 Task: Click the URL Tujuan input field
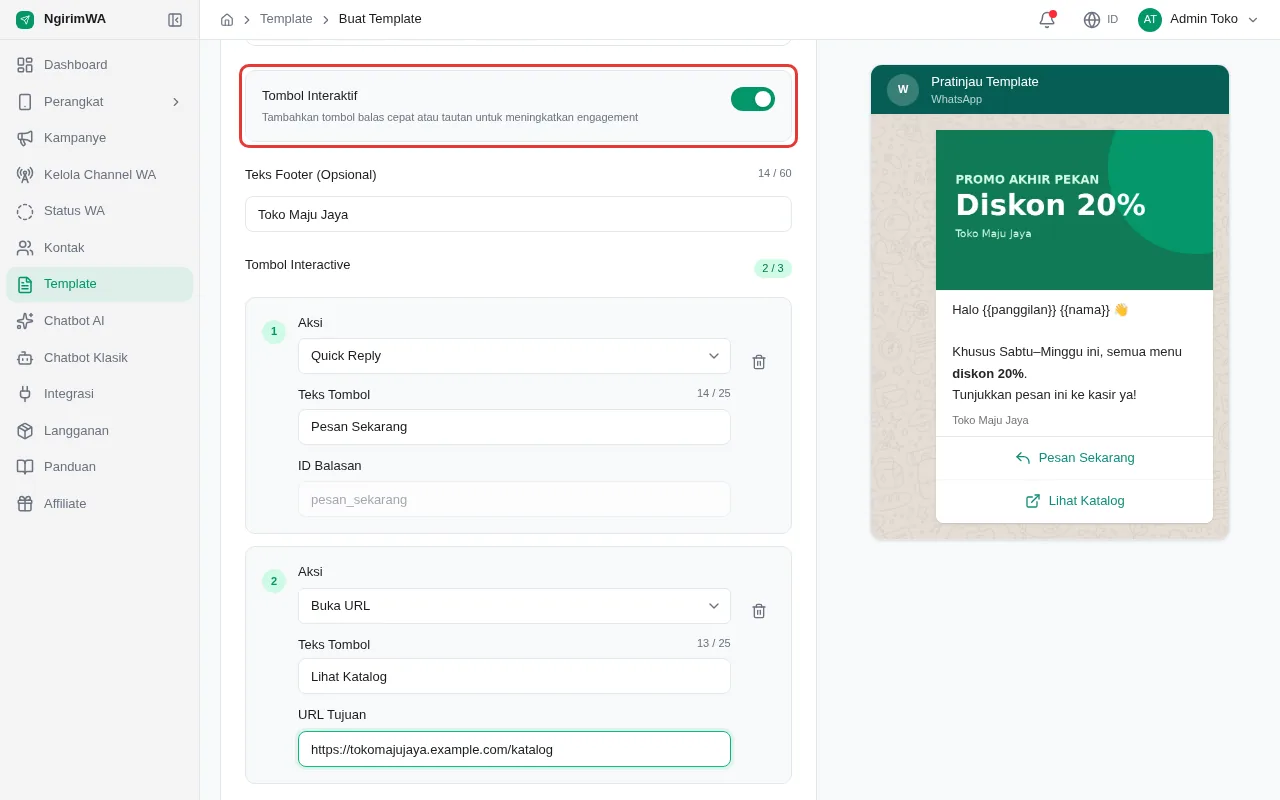click(514, 749)
